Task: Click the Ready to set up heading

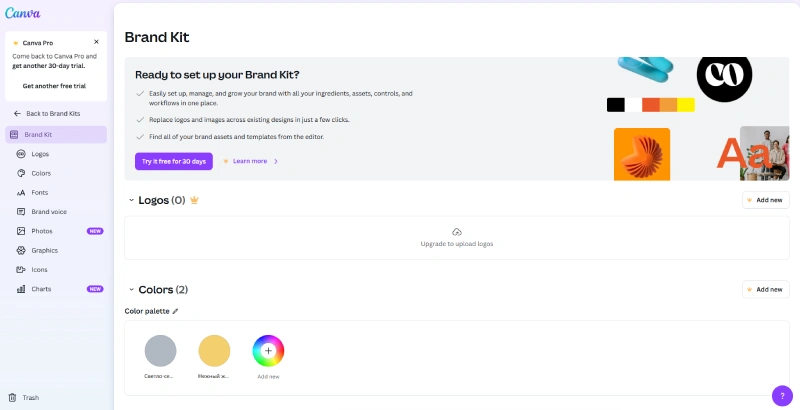Action: [217, 75]
